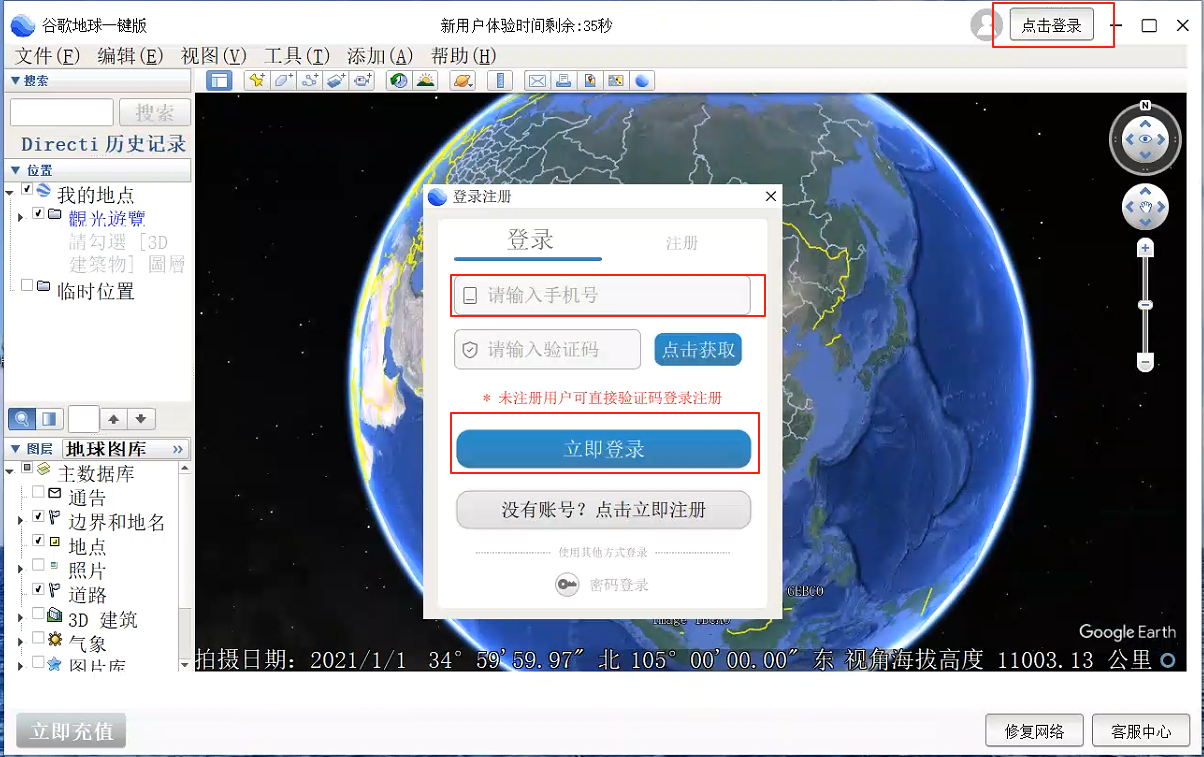
Task: Click the 修复网络 button
Action: click(1035, 731)
